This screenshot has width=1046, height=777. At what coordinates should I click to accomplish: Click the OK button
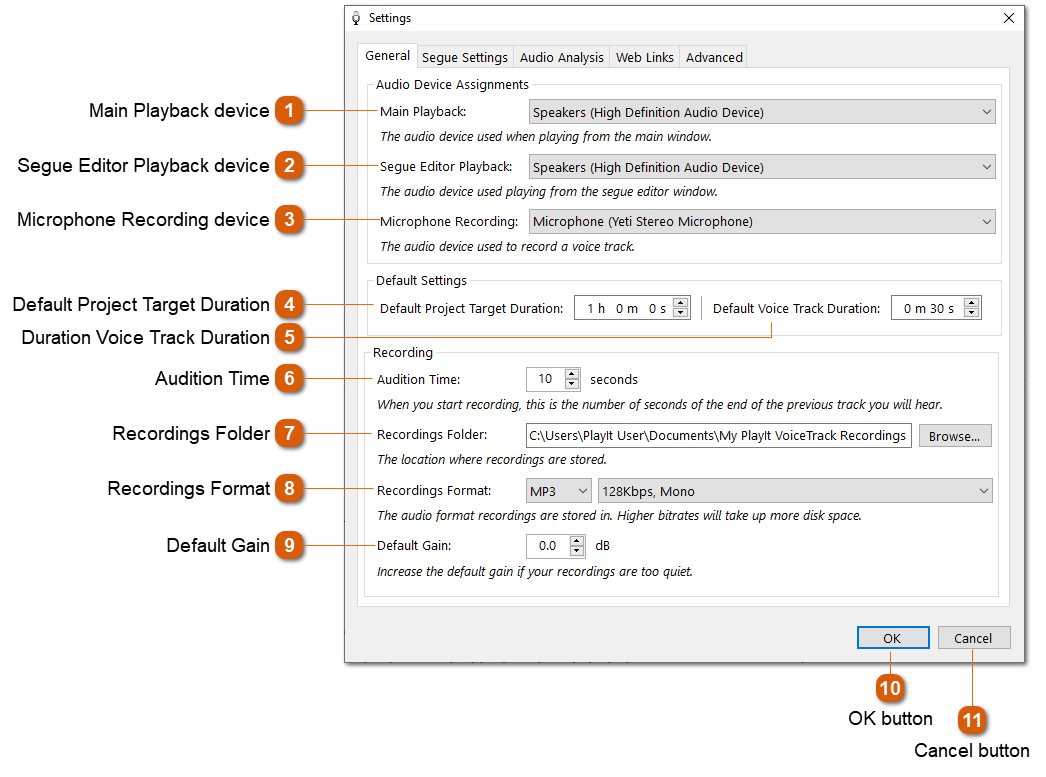pyautogui.click(x=893, y=637)
